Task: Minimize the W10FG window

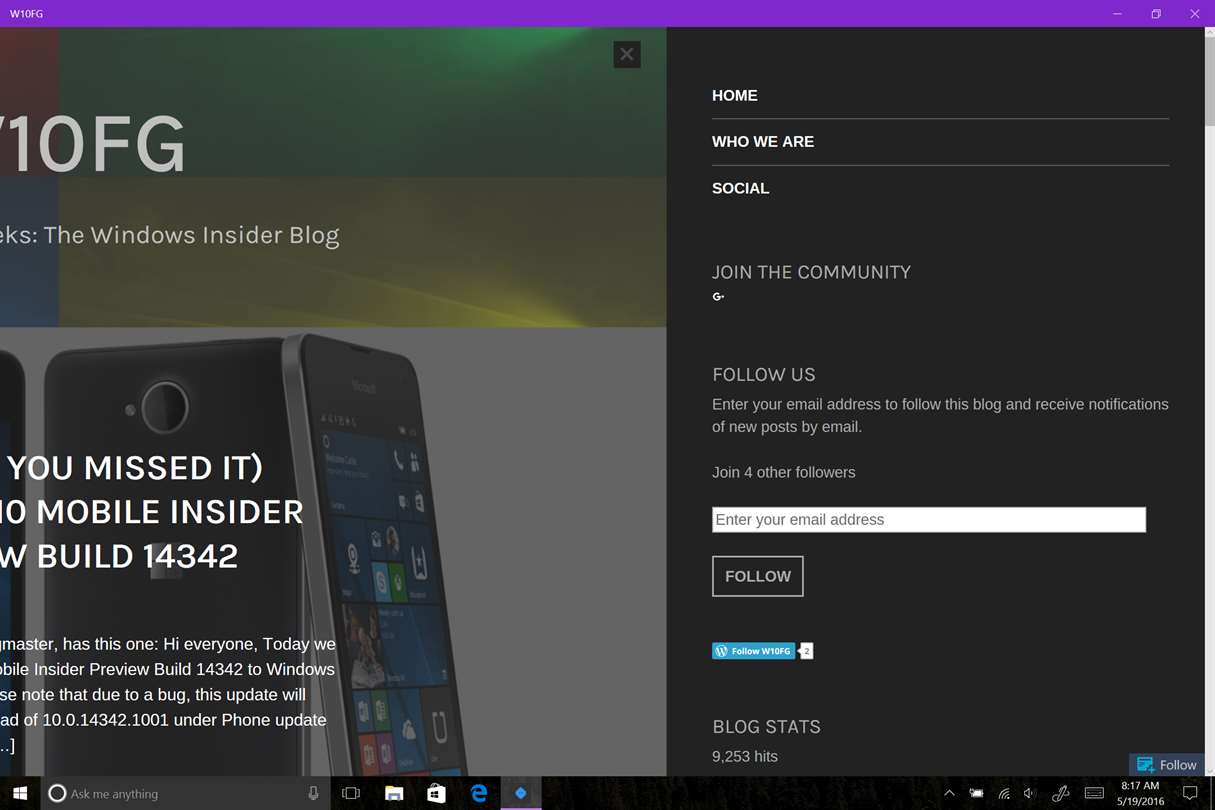Action: (x=1118, y=14)
